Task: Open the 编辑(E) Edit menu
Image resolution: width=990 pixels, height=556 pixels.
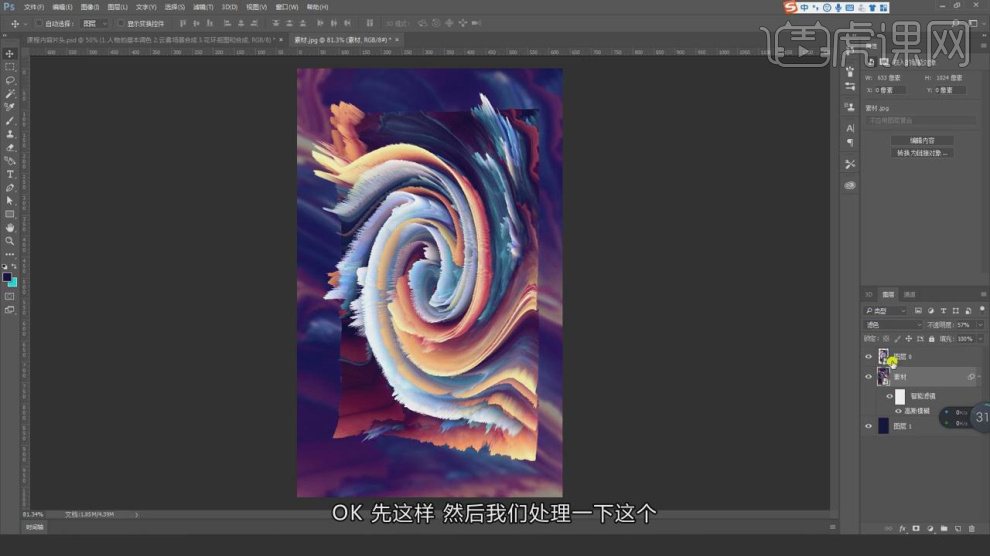Action: pos(62,7)
